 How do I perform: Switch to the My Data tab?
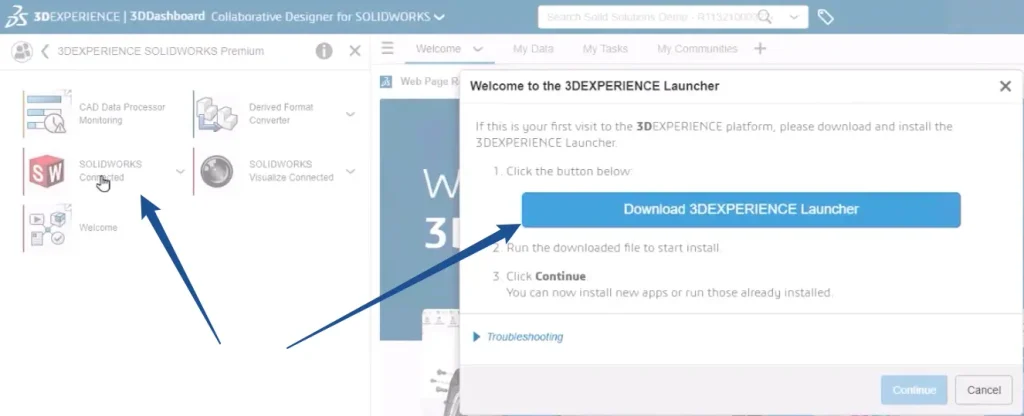point(533,49)
